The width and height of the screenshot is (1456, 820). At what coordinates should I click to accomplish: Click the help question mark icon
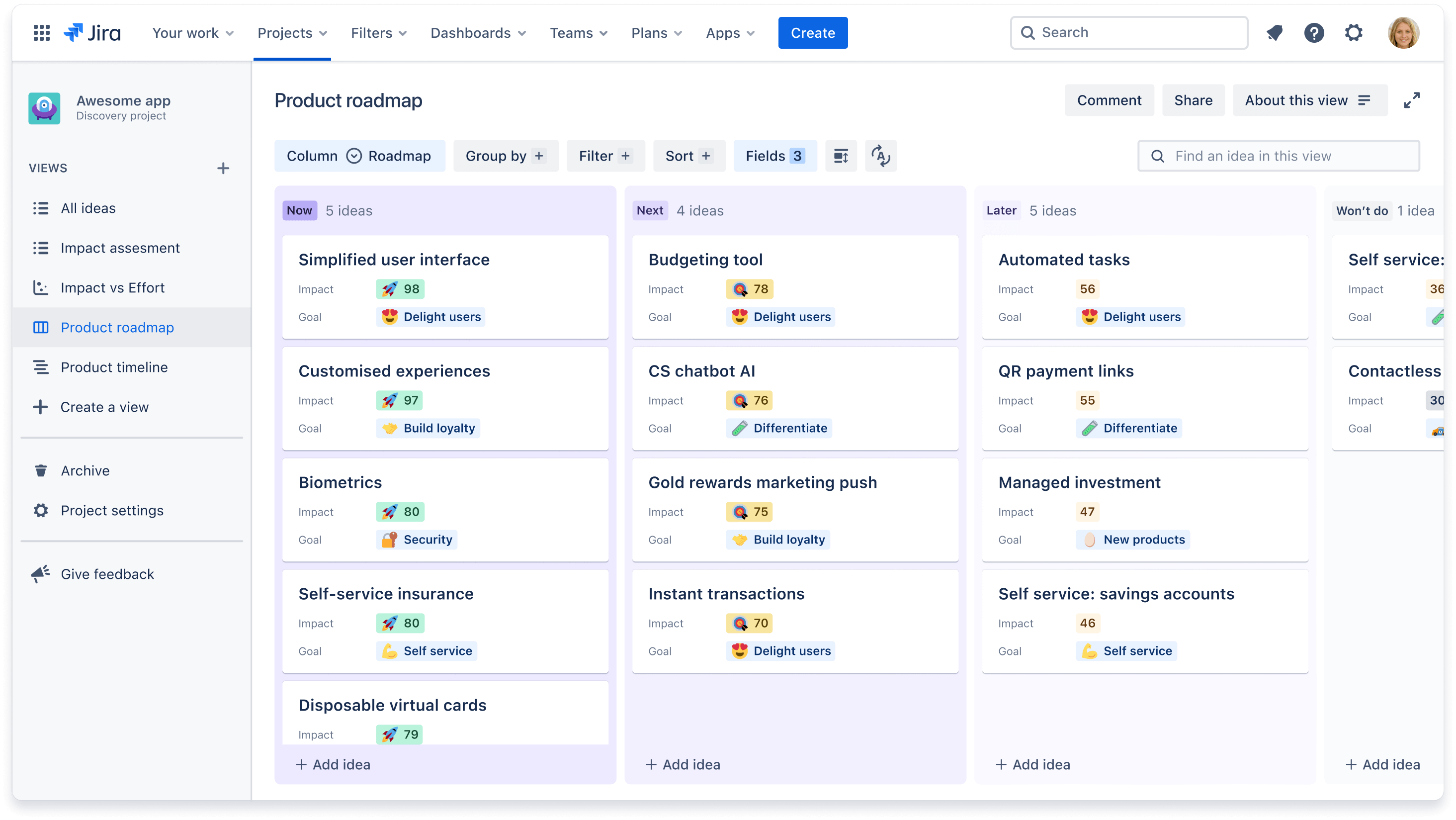point(1313,33)
